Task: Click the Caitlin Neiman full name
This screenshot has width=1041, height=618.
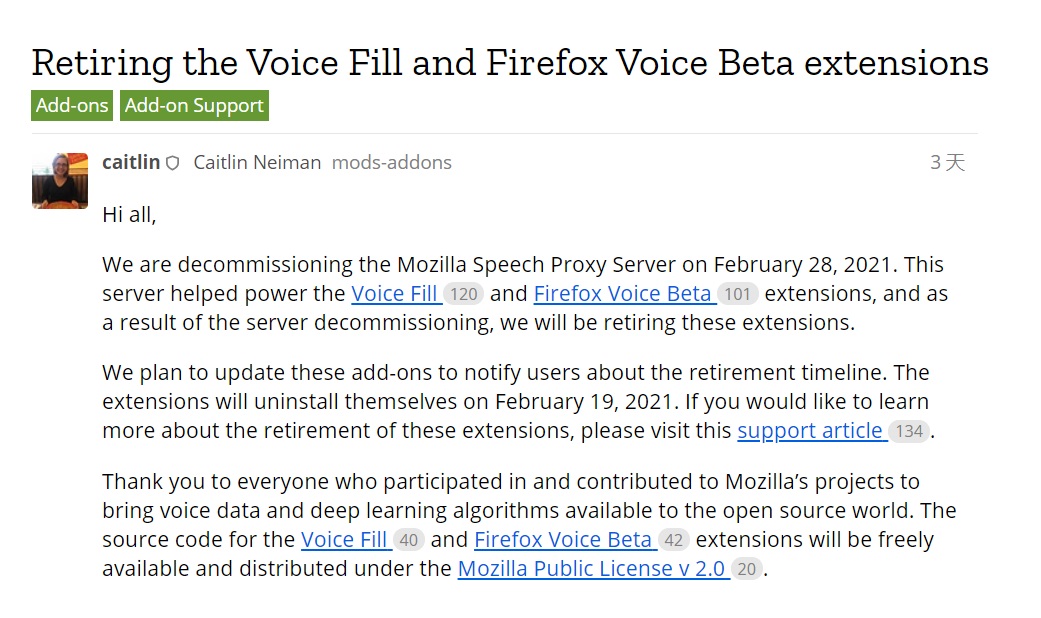Action: [x=257, y=163]
